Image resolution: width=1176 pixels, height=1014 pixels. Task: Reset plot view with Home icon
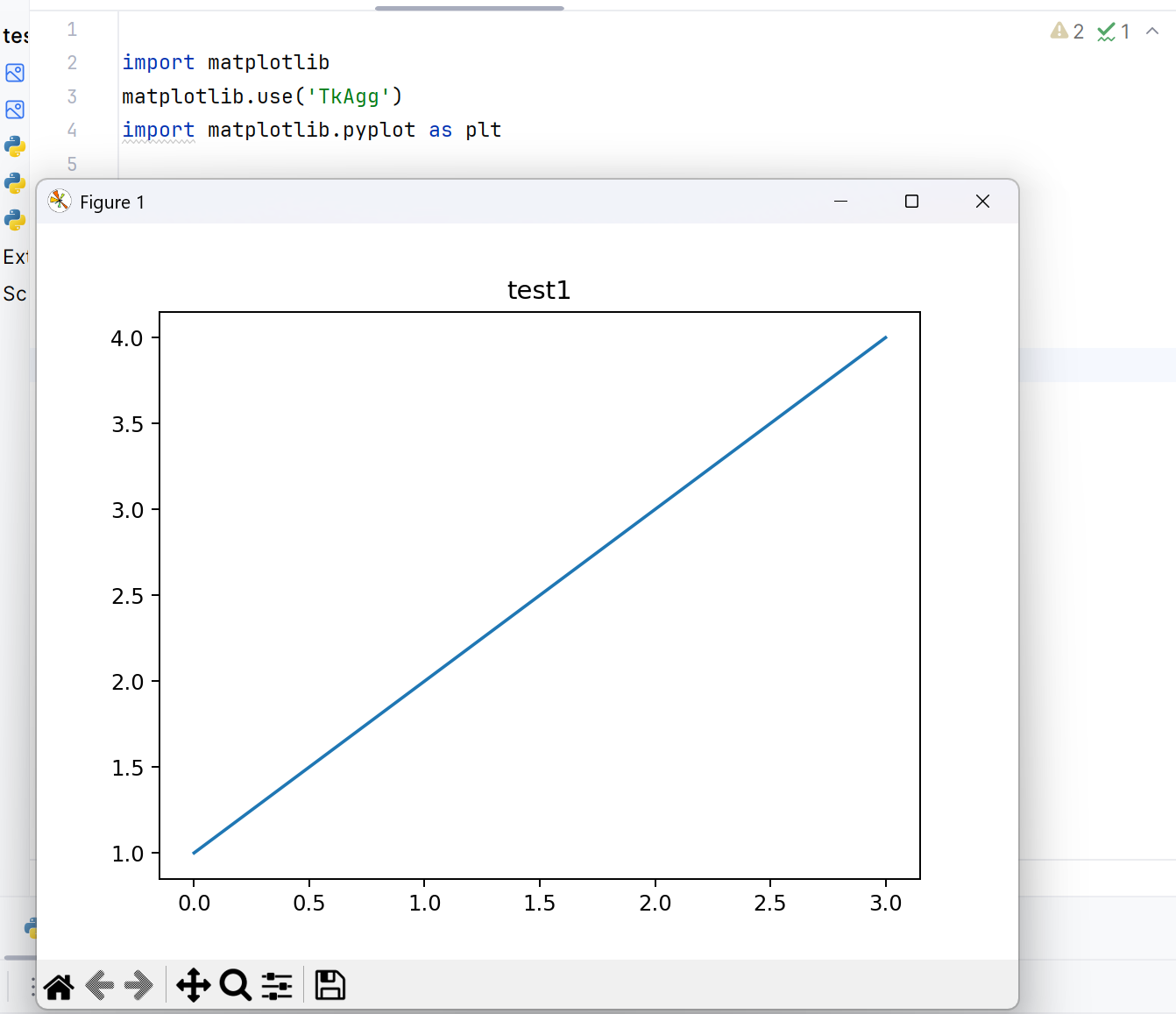click(59, 986)
